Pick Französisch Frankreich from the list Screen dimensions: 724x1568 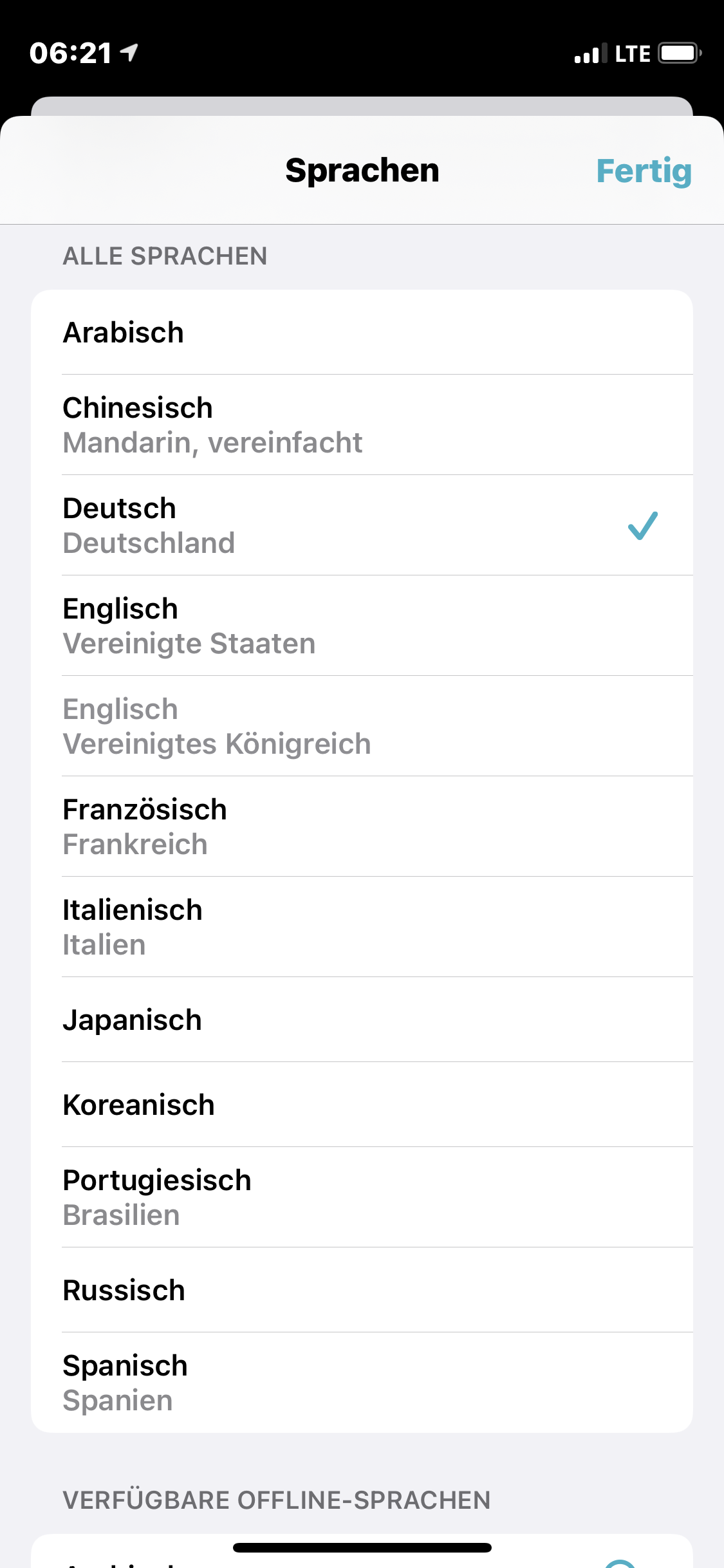360,826
